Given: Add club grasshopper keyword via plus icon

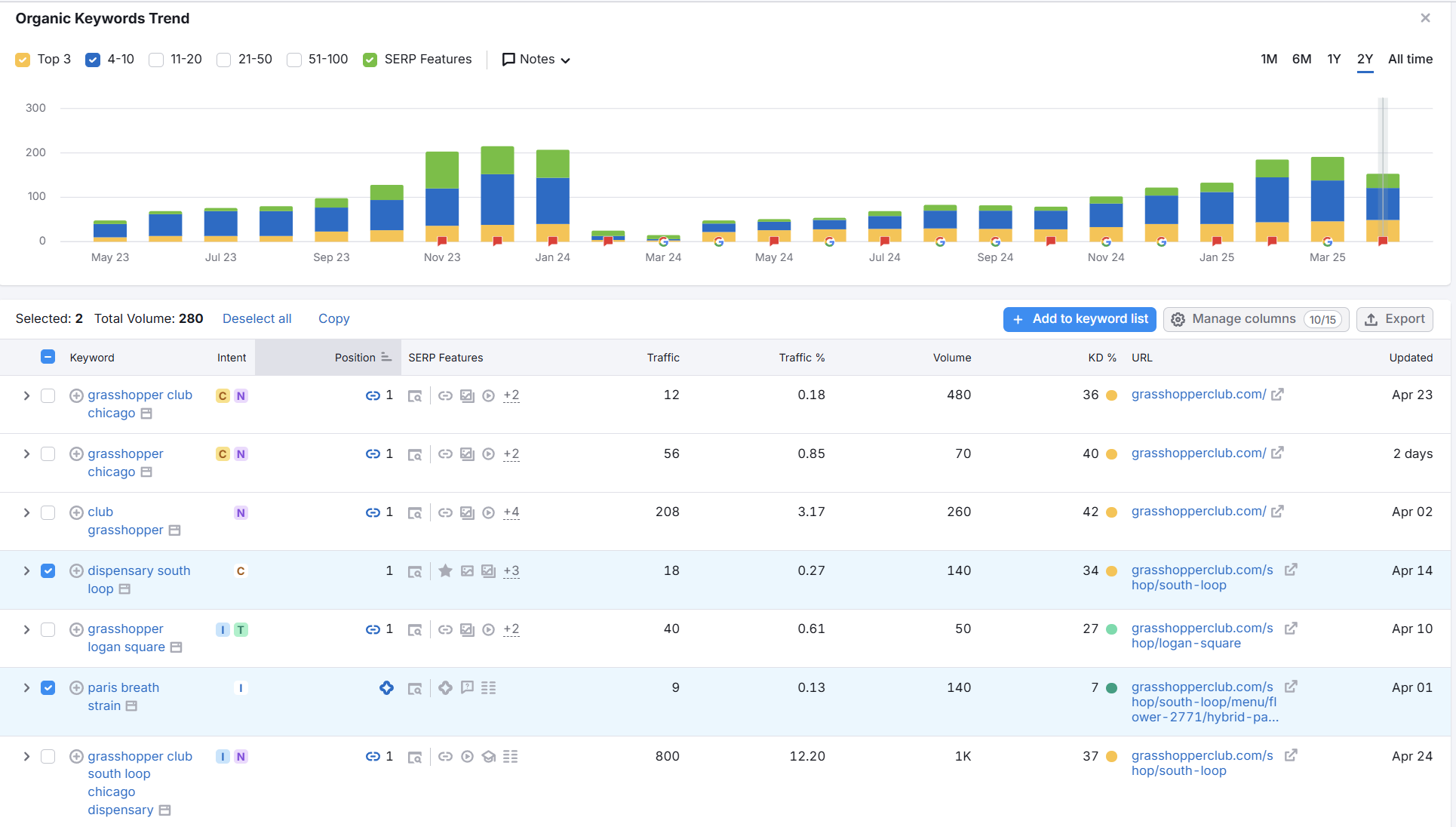Looking at the screenshot, I should click(76, 512).
